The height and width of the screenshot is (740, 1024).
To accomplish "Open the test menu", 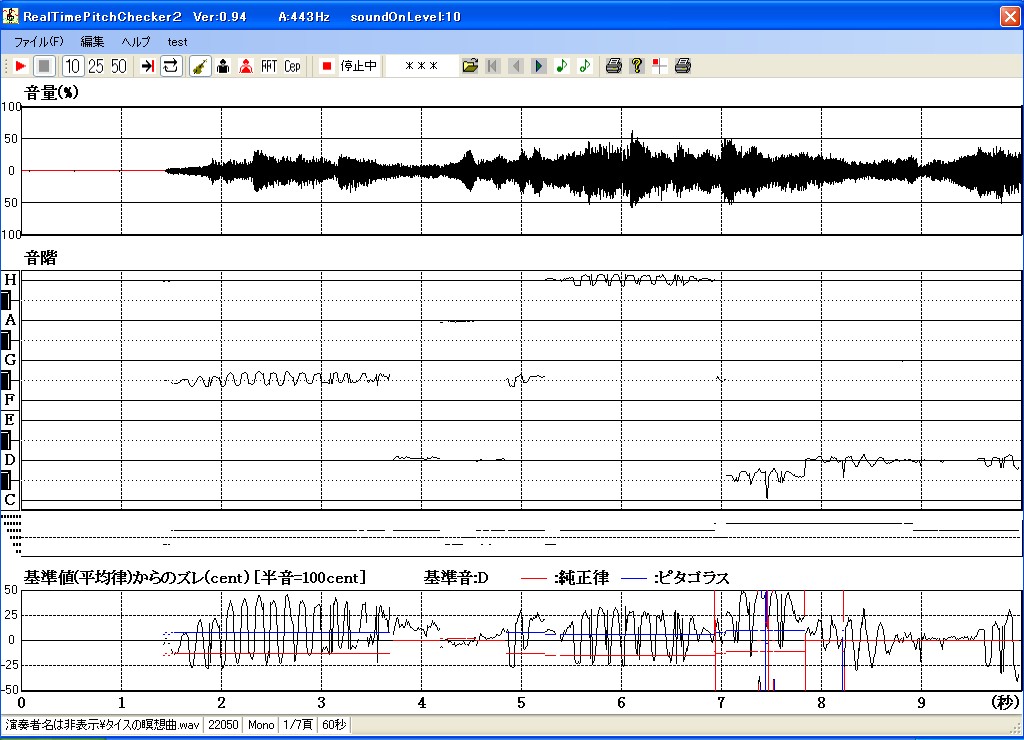I will pyautogui.click(x=177, y=42).
